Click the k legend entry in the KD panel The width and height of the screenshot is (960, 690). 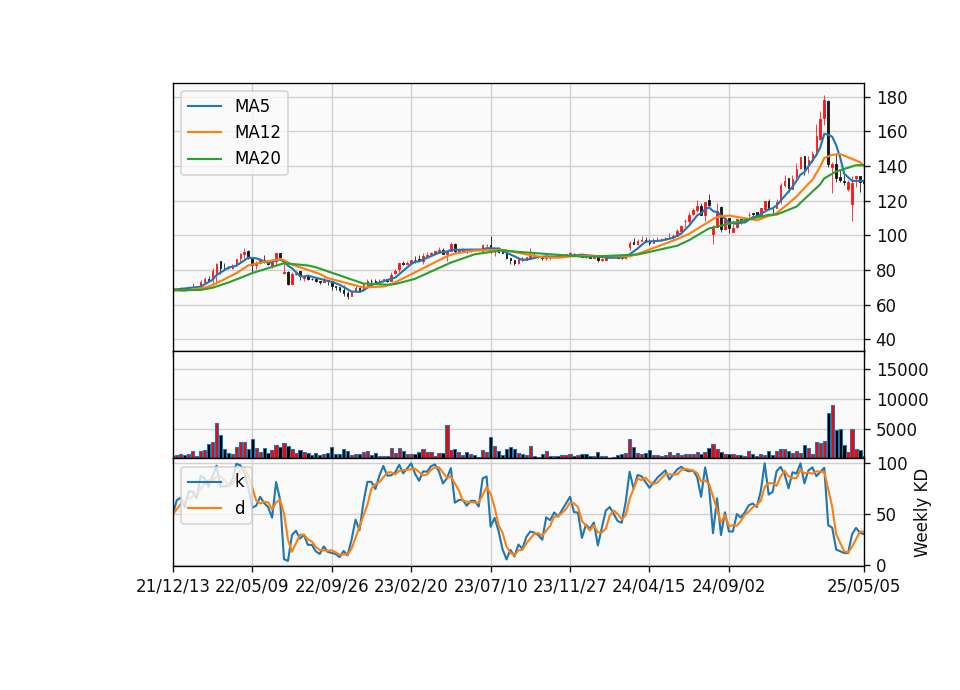(x=239, y=481)
